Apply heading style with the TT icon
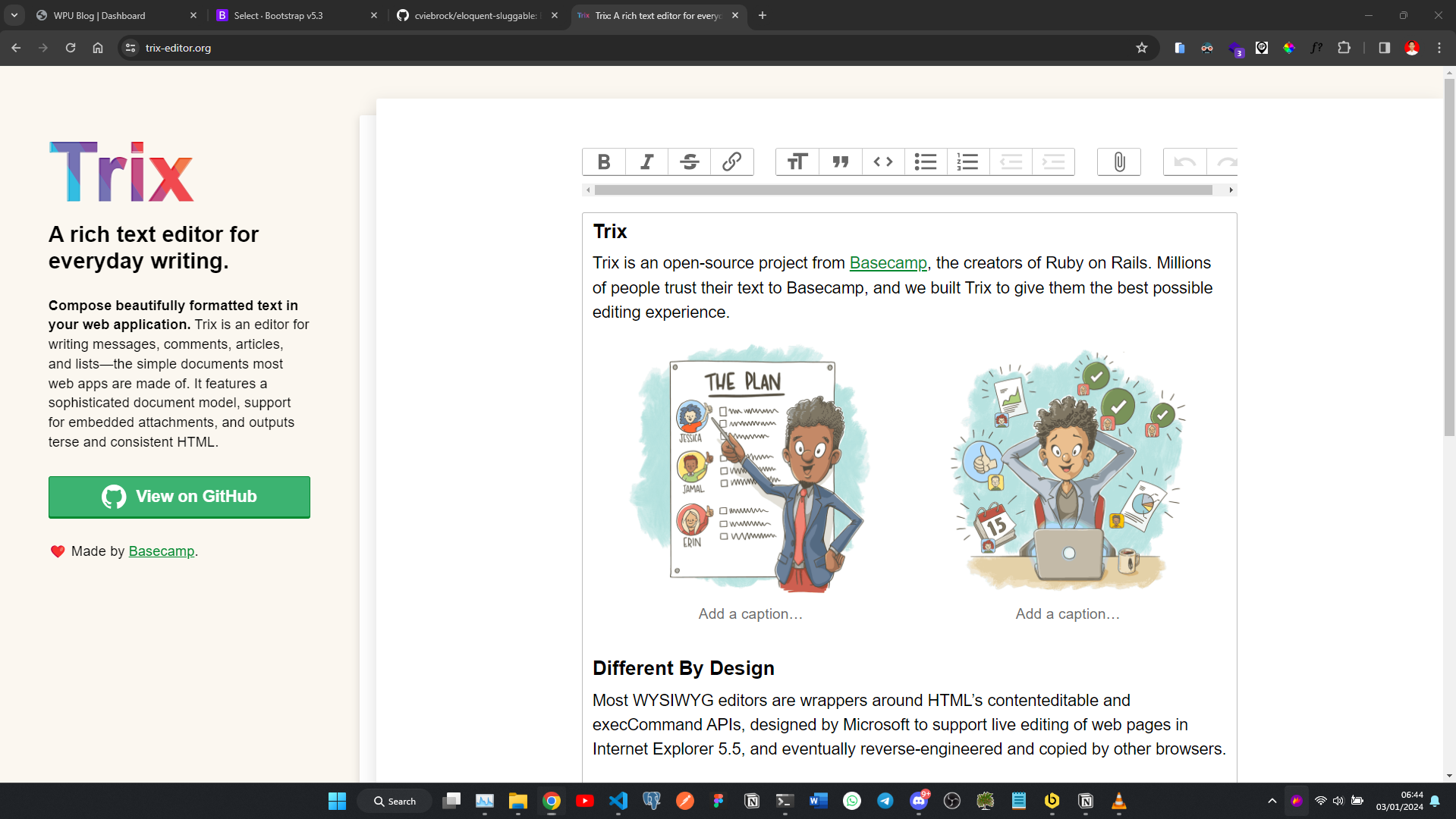 pyautogui.click(x=797, y=162)
